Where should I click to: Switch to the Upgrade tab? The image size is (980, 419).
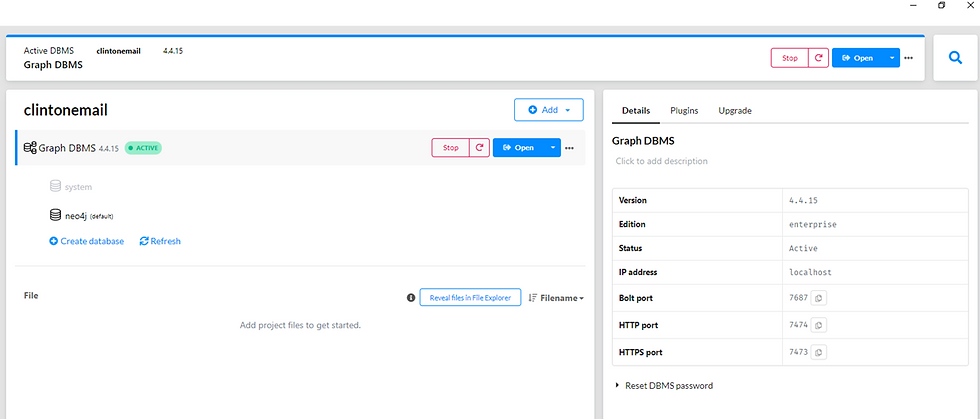735,111
